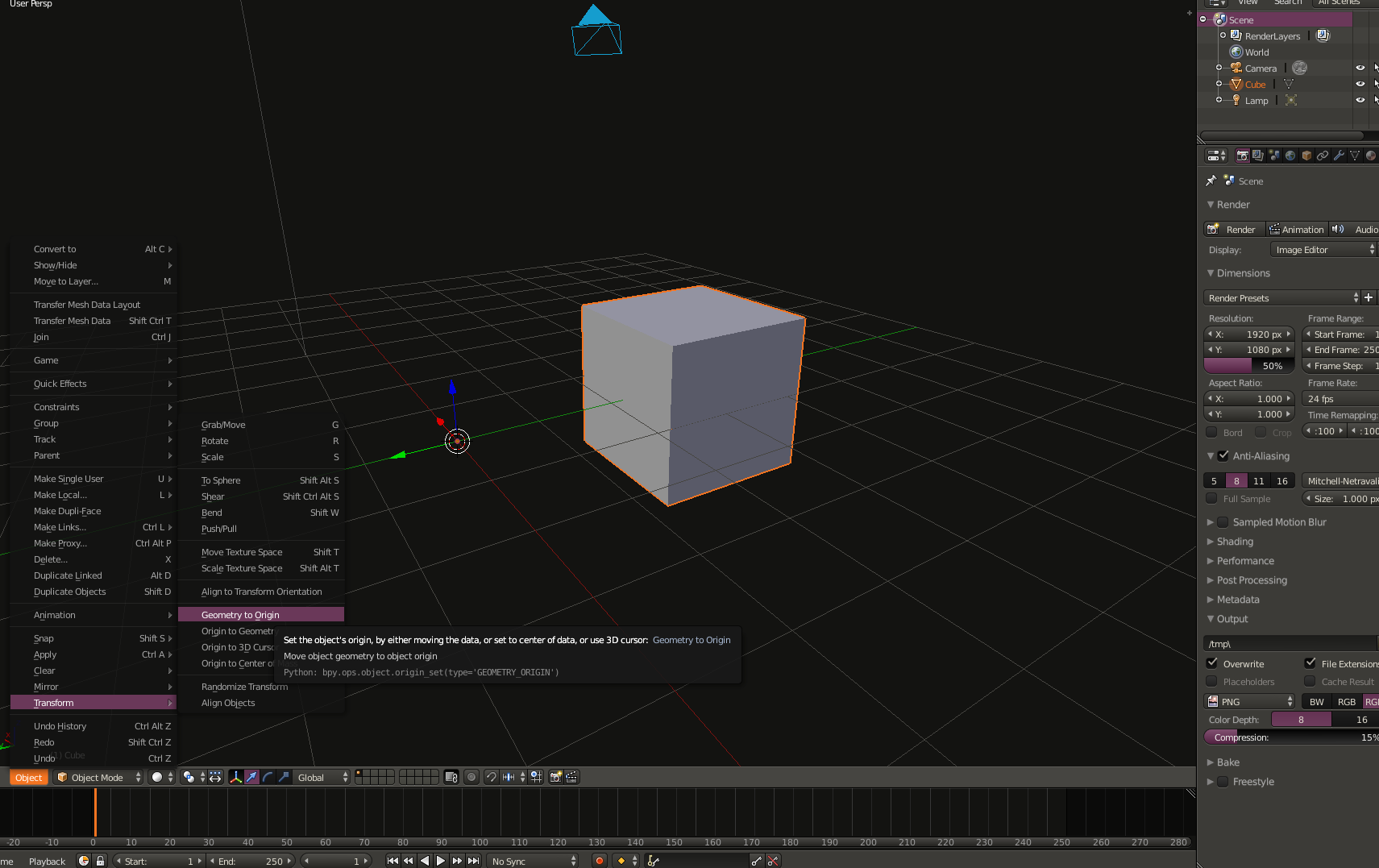The height and width of the screenshot is (868, 1379).
Task: Adjust the resolution percentage 50% slider
Action: coord(1248,366)
